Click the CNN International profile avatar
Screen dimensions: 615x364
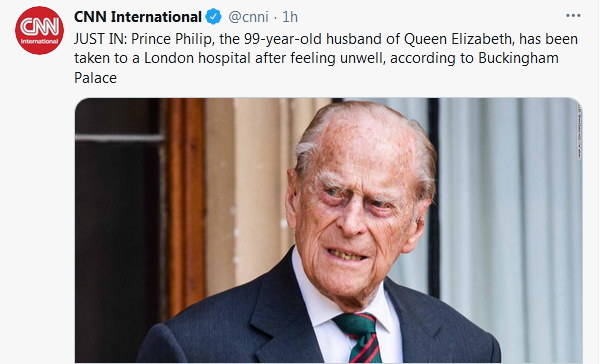pos(39,30)
